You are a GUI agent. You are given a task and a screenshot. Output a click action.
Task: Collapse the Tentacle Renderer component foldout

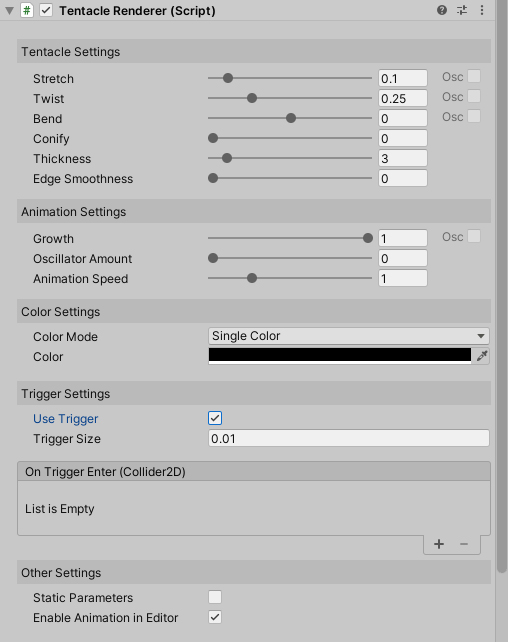[9, 11]
